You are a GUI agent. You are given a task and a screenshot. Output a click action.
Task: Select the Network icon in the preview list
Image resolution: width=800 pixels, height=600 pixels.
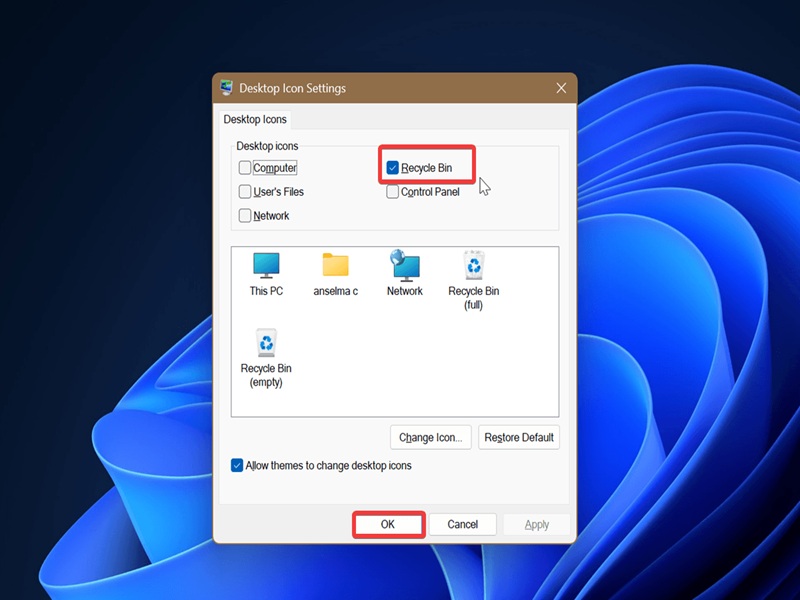tap(405, 265)
